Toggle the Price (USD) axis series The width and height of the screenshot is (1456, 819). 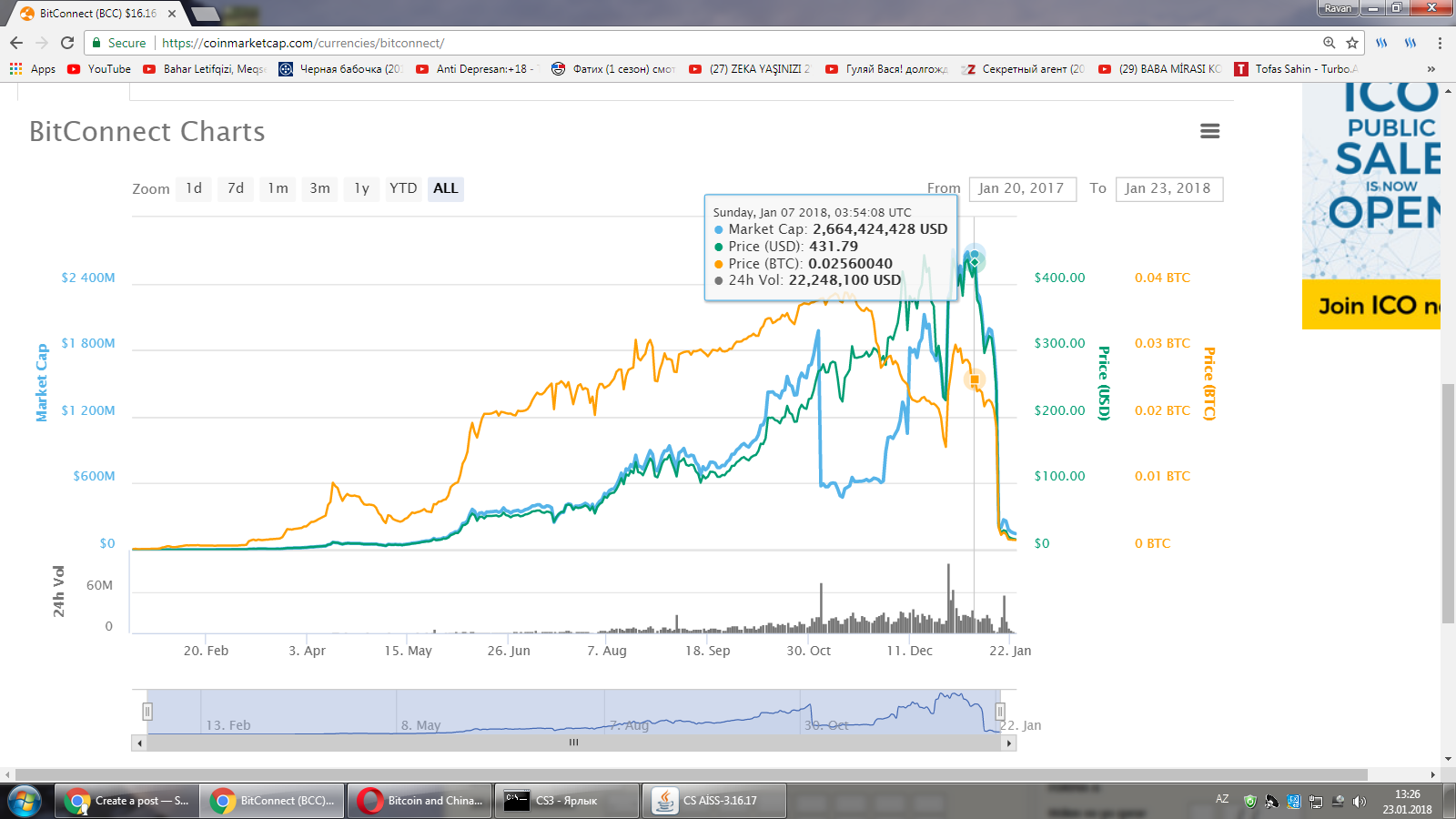click(1104, 383)
